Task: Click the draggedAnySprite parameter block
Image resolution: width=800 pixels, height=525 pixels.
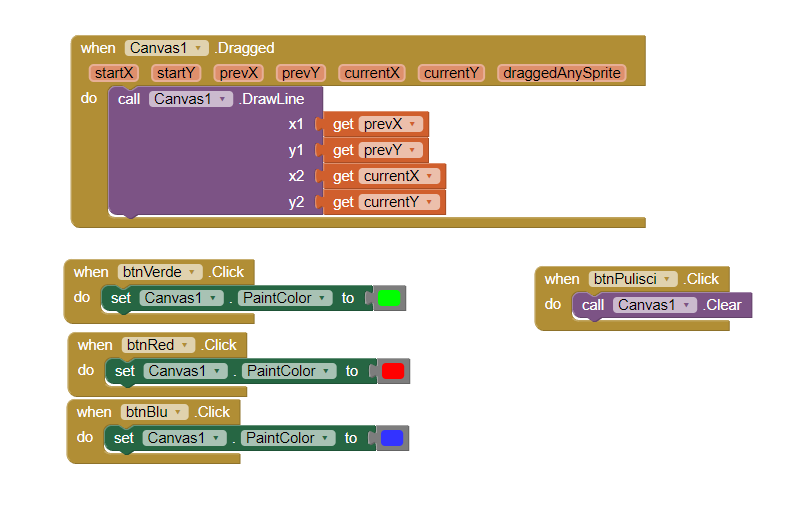Action: tap(562, 73)
